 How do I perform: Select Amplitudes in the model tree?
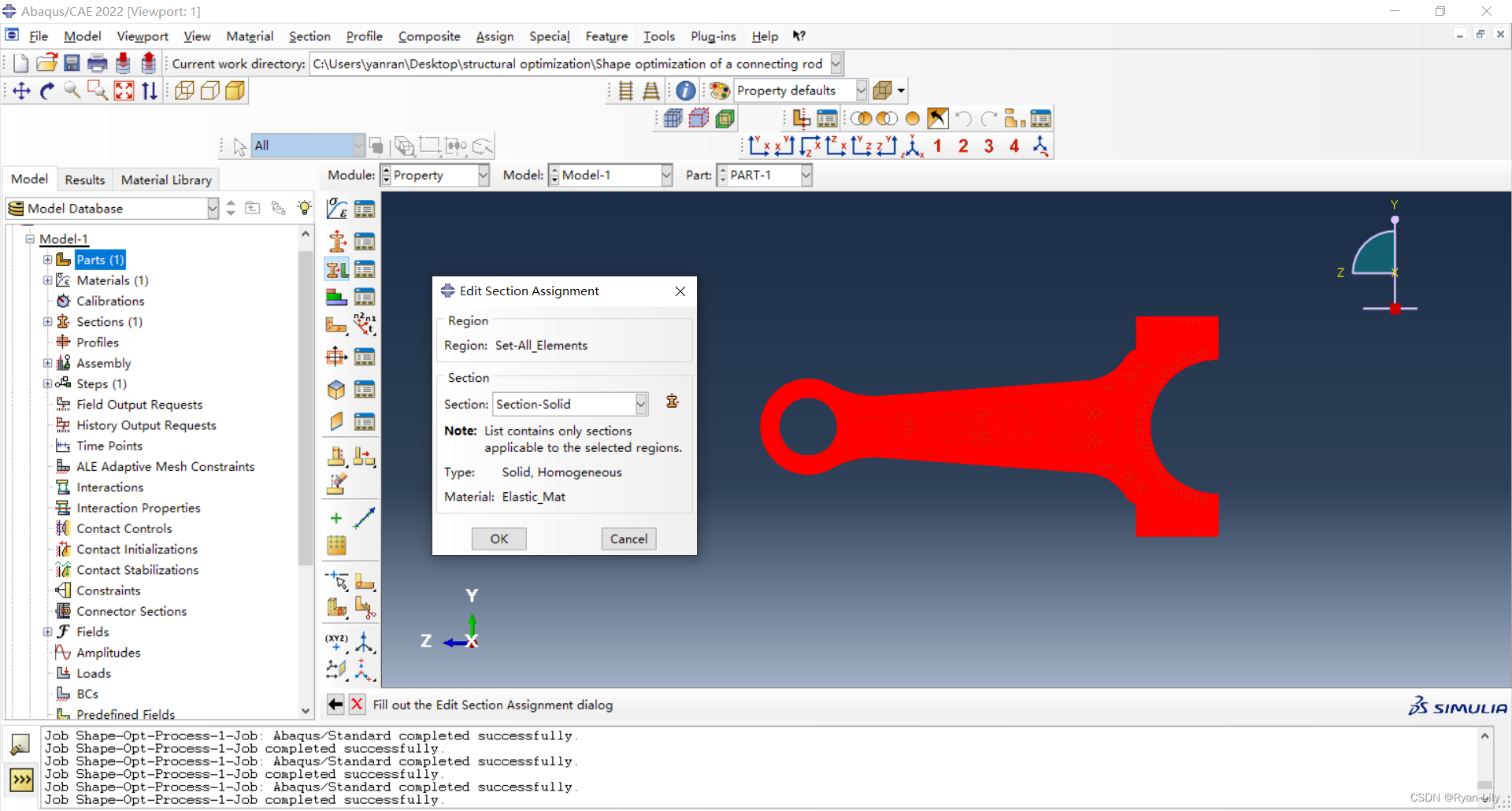click(x=109, y=653)
